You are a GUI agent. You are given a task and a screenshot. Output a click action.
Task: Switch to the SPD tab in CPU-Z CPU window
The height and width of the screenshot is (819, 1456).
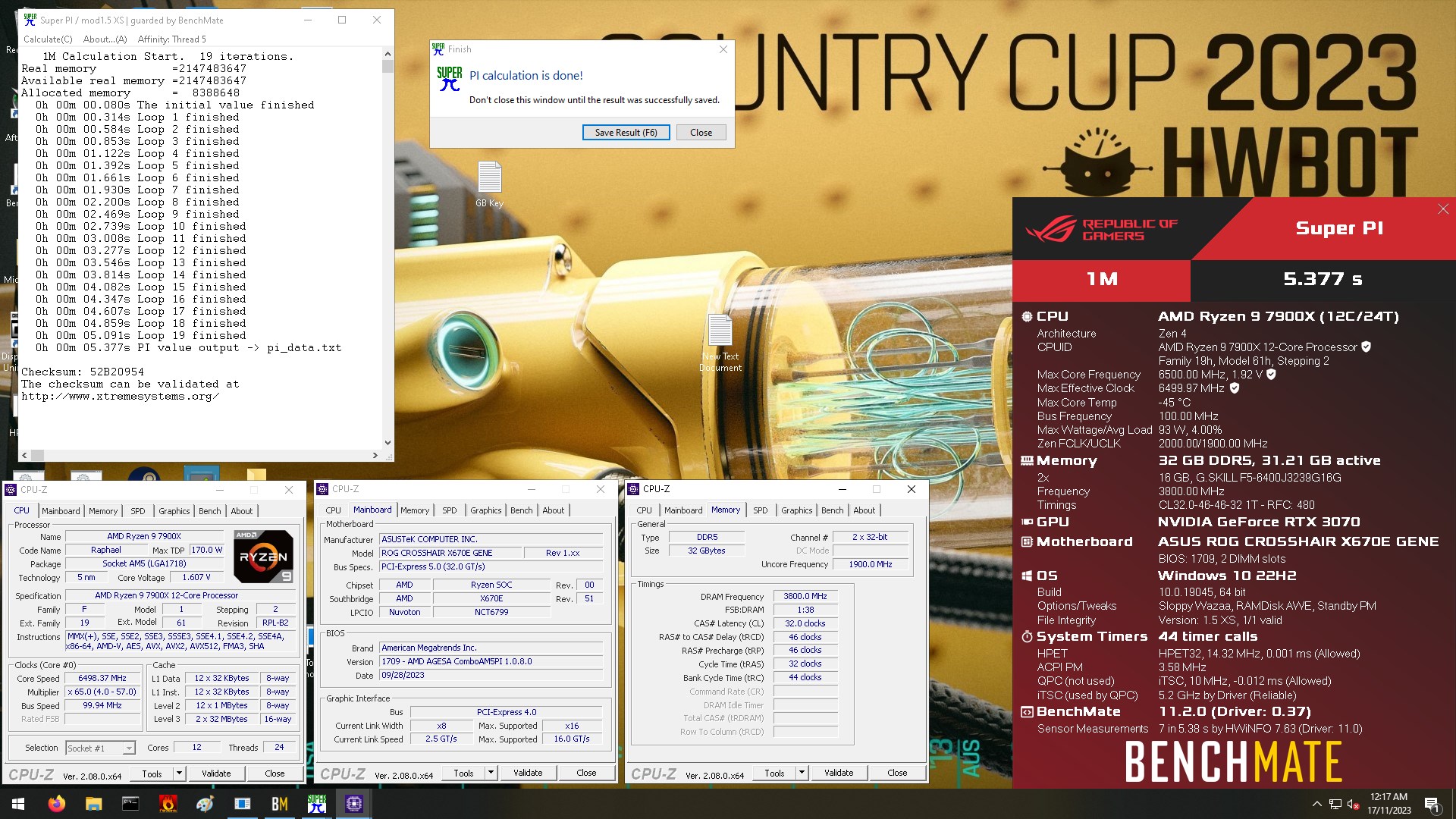138,511
